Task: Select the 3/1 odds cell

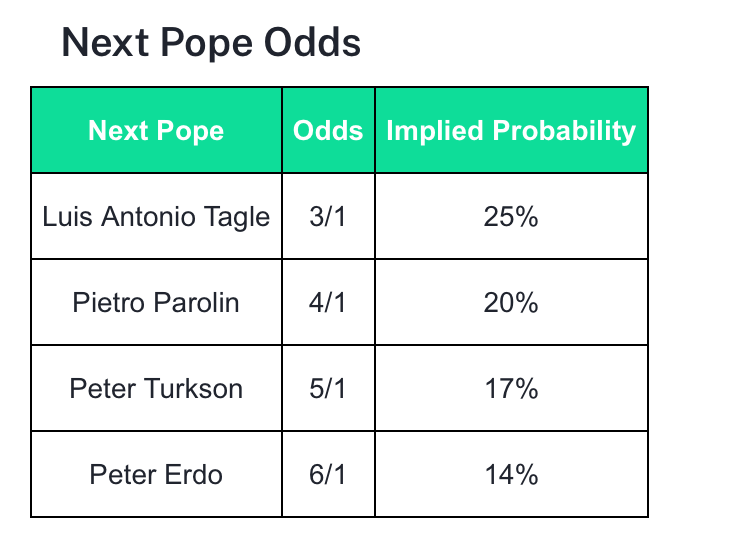Action: (x=328, y=216)
